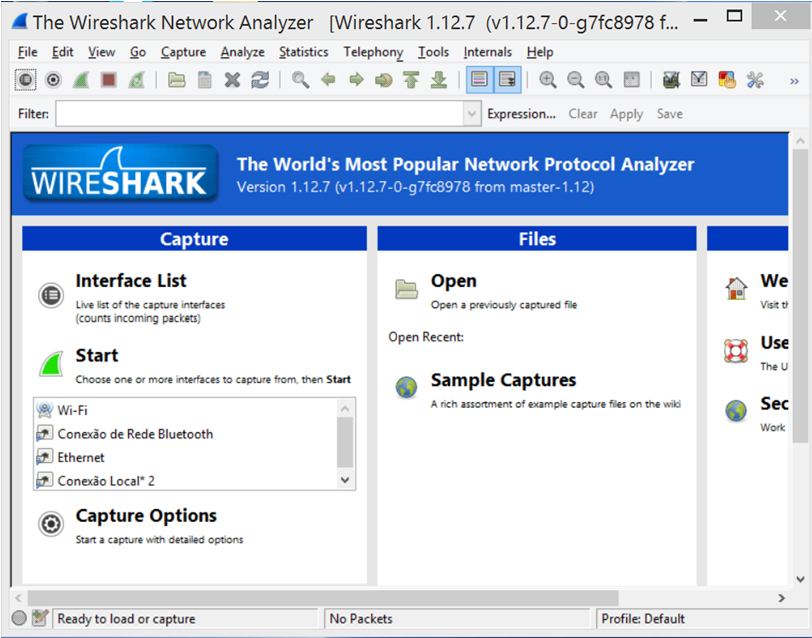The image size is (812, 638).
Task: Click the reload capture file icon
Action: pos(260,80)
